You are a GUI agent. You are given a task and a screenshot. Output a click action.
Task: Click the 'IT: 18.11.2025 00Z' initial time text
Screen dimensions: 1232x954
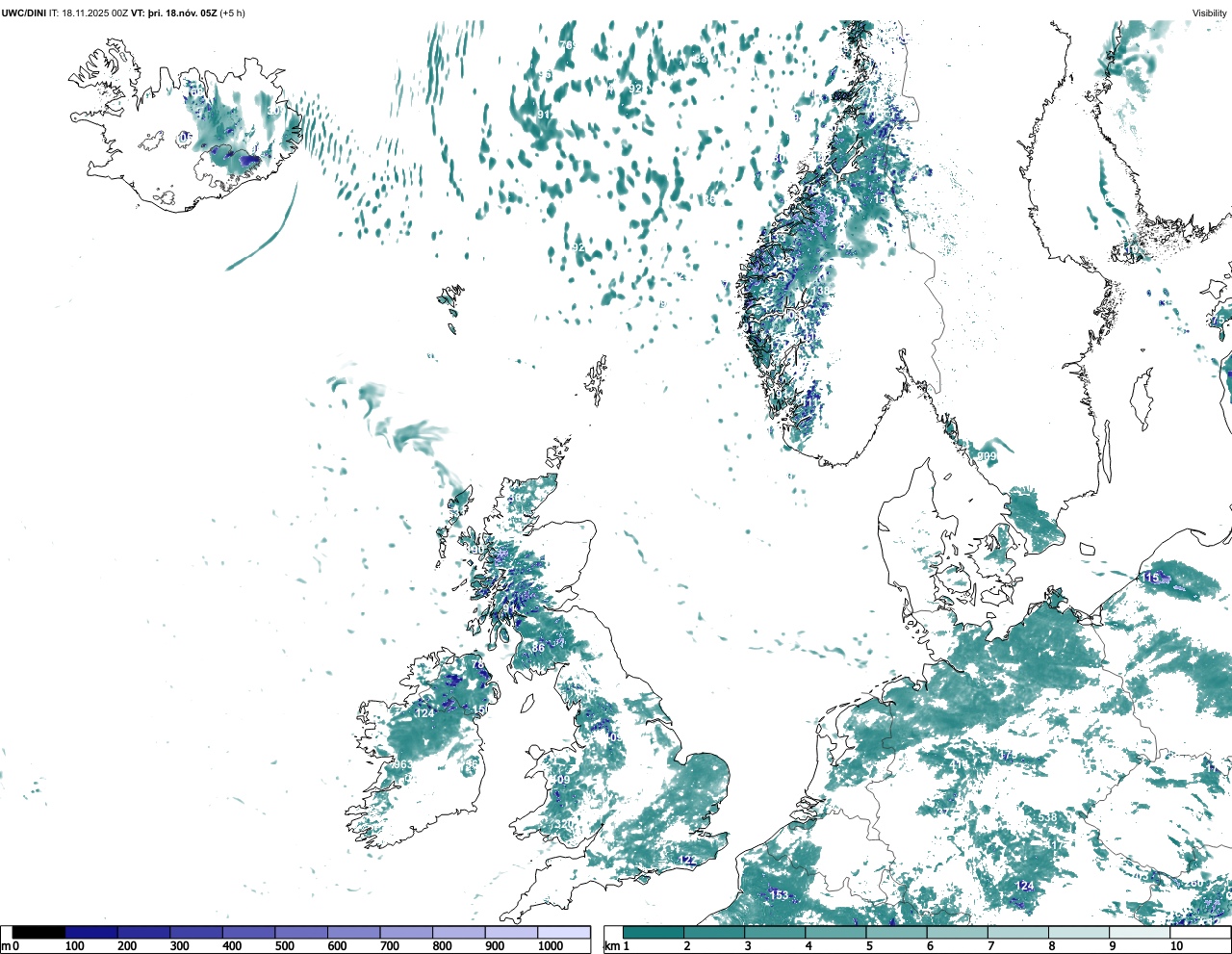[89, 13]
